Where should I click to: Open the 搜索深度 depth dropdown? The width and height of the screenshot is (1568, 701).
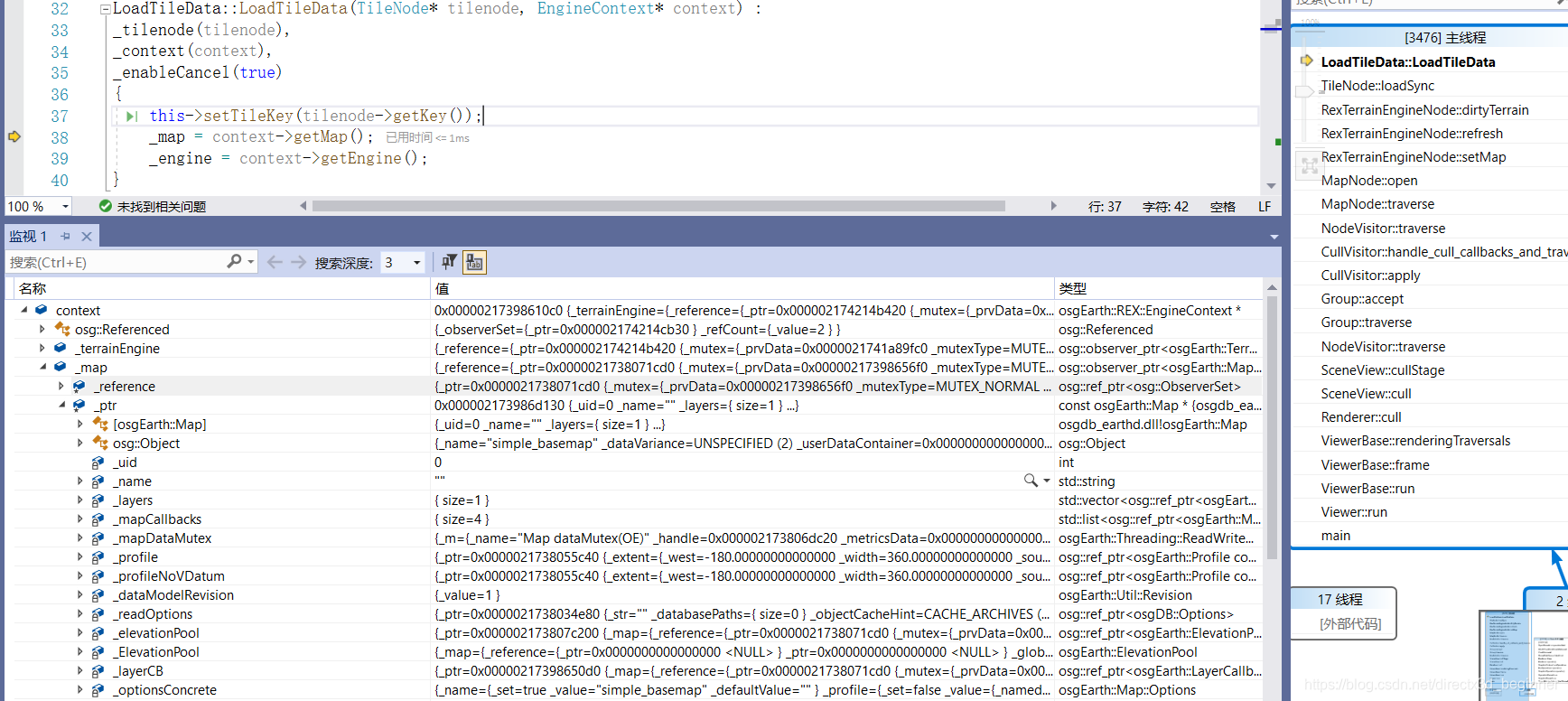point(416,263)
